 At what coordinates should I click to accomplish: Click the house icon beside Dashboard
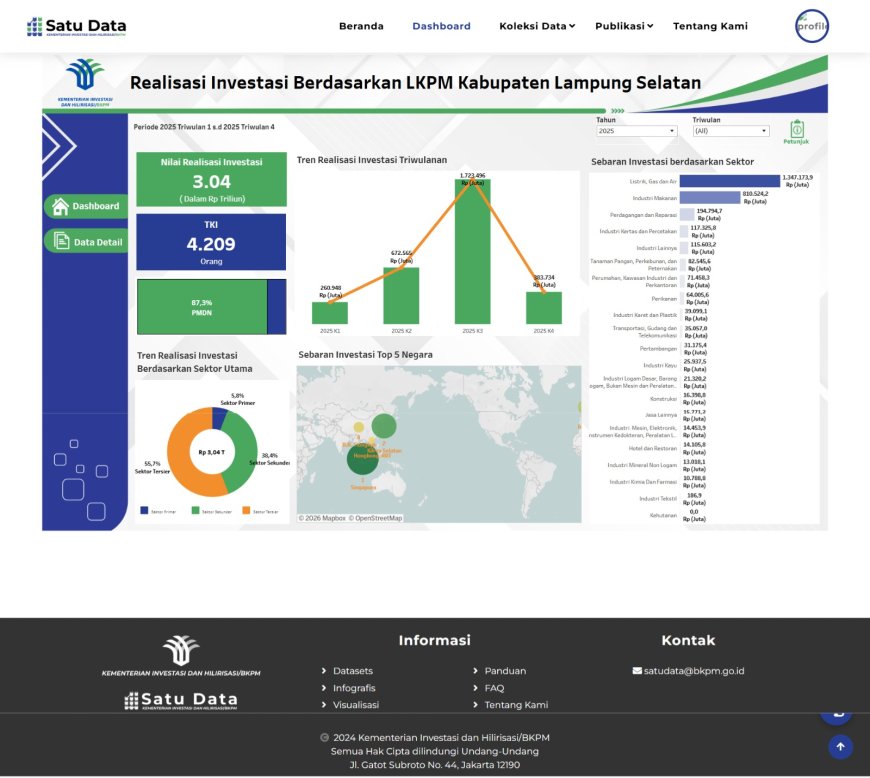tap(61, 207)
